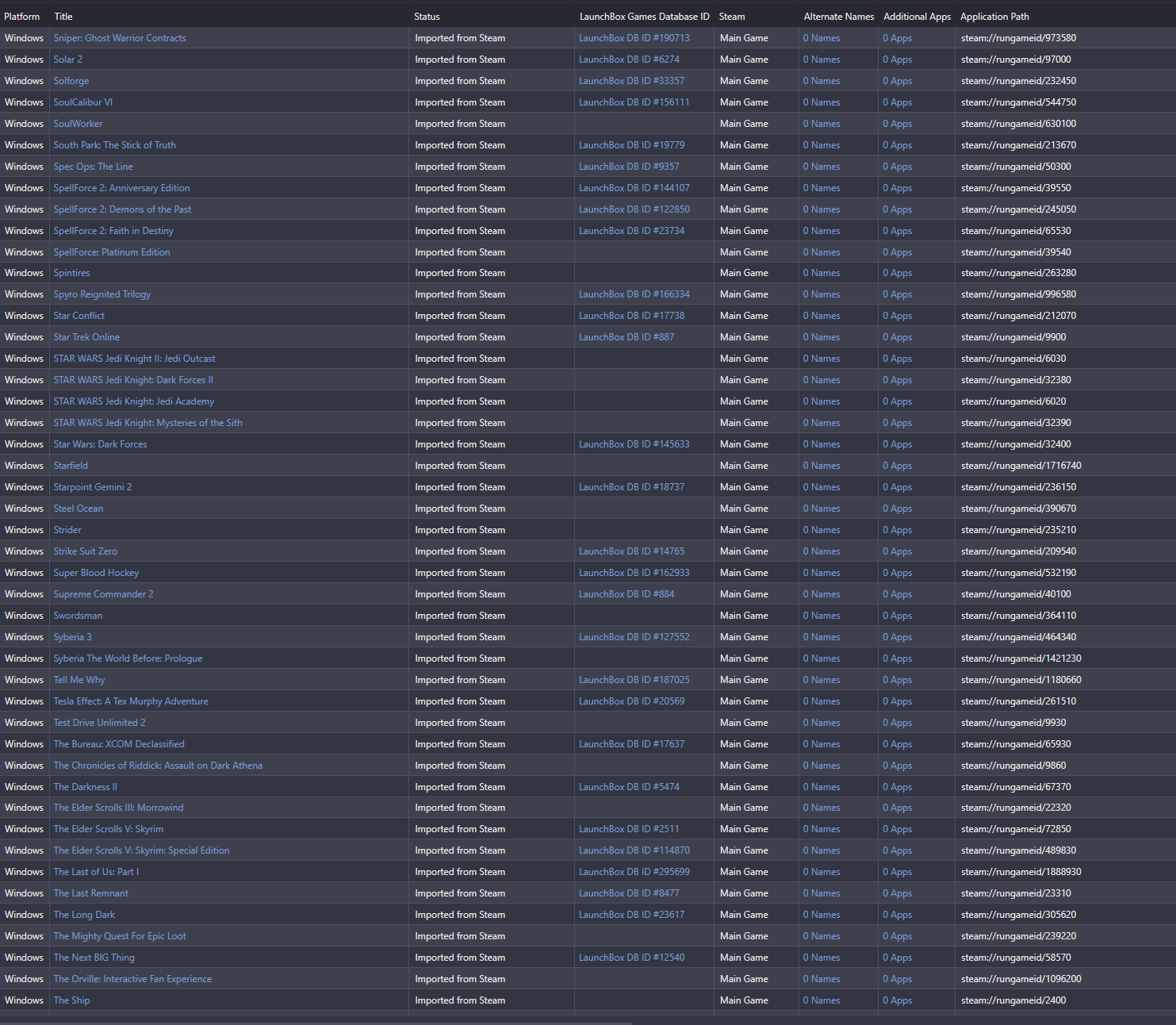Open The Darkness II title
The height and width of the screenshot is (1025, 1176).
(86, 787)
